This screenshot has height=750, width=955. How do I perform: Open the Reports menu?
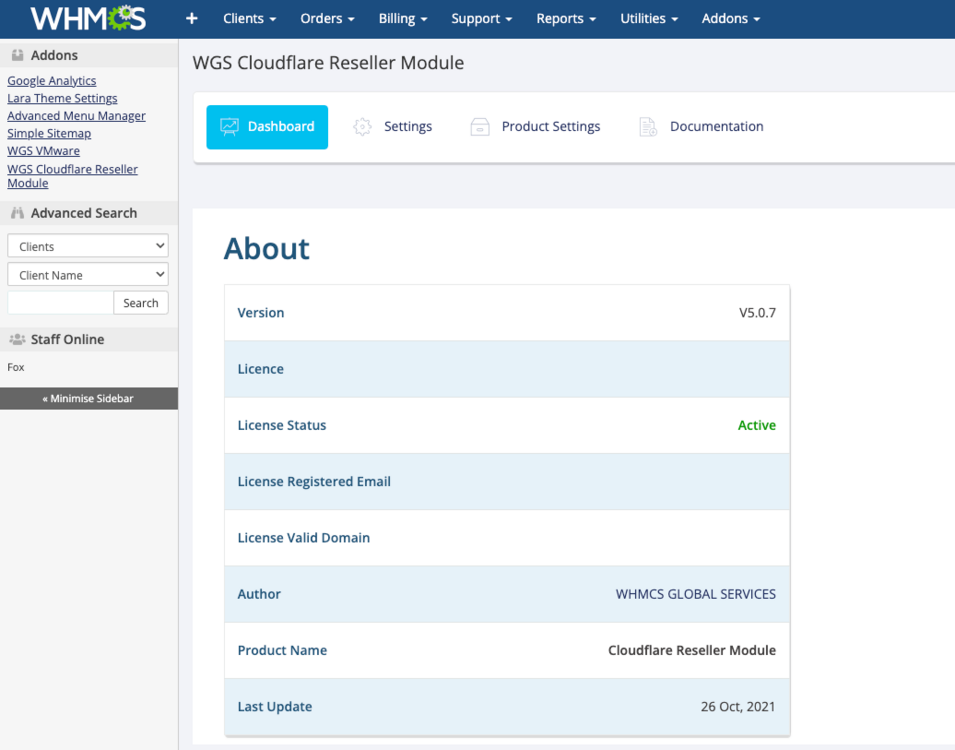[x=566, y=19]
